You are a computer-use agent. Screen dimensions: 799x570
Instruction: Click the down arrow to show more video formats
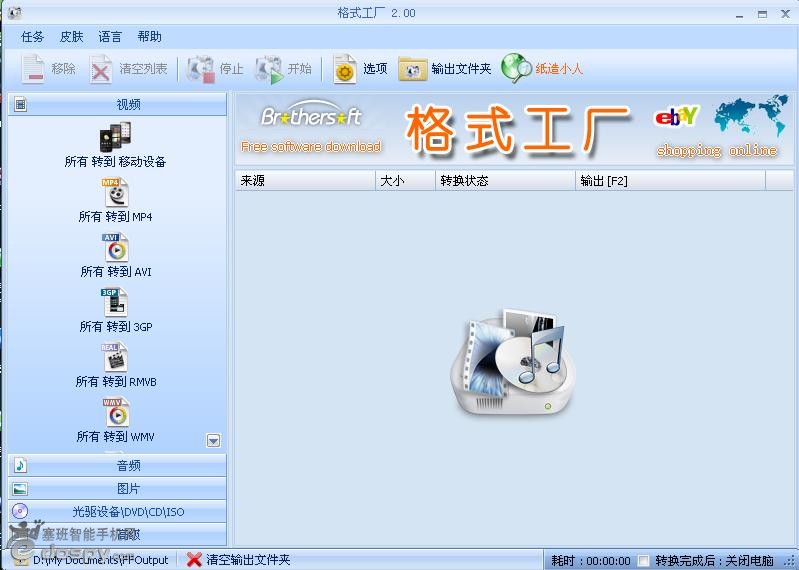point(214,440)
